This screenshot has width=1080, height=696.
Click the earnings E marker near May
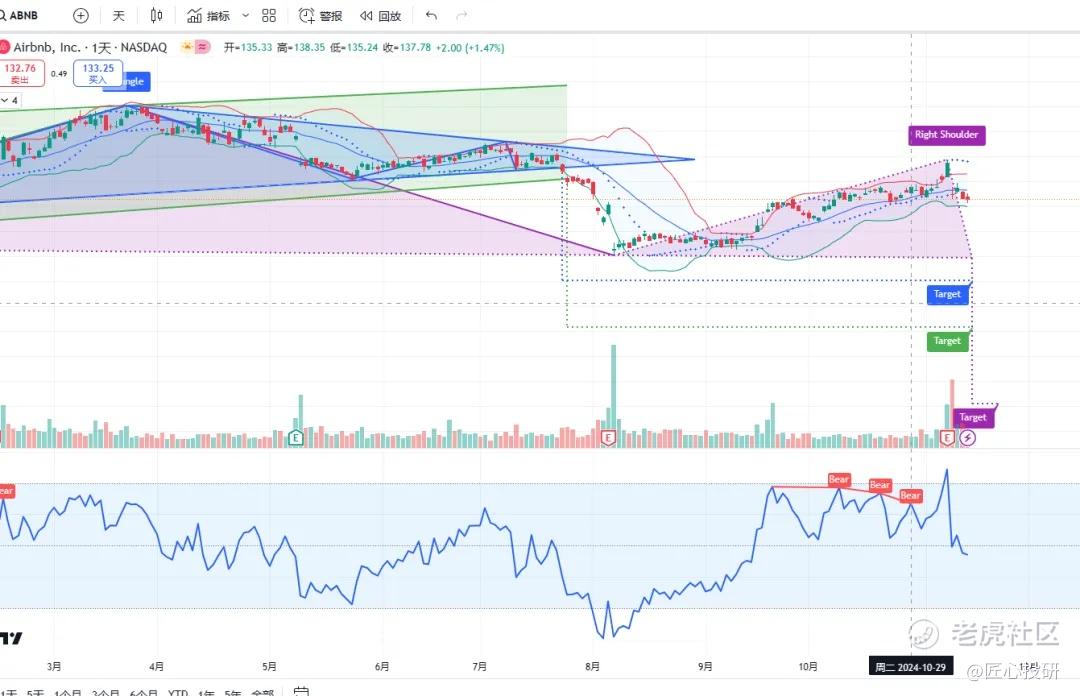tap(295, 438)
